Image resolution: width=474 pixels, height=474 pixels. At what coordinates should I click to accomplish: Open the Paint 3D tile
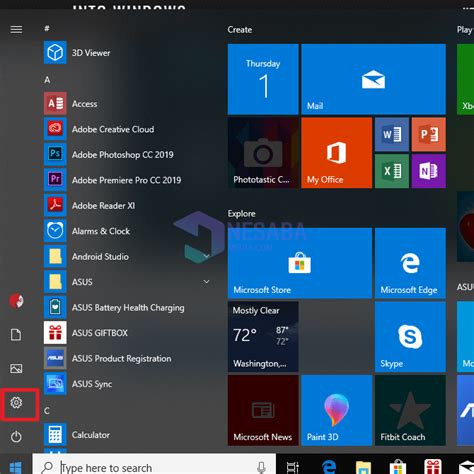coord(337,410)
